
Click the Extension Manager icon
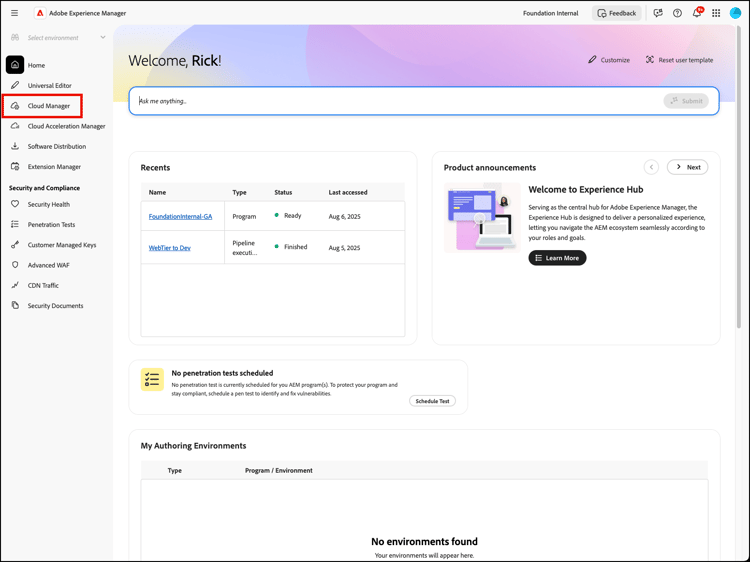15,166
